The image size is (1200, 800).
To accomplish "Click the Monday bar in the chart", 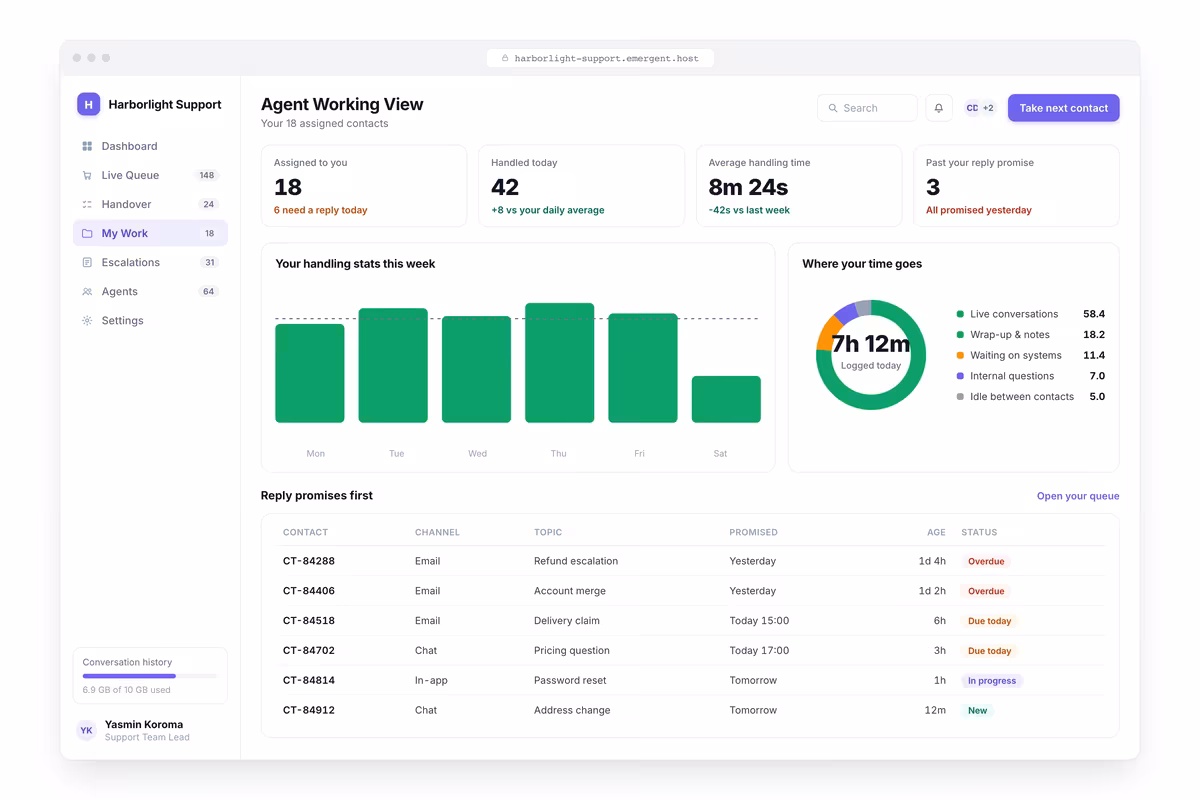I will pos(310,373).
